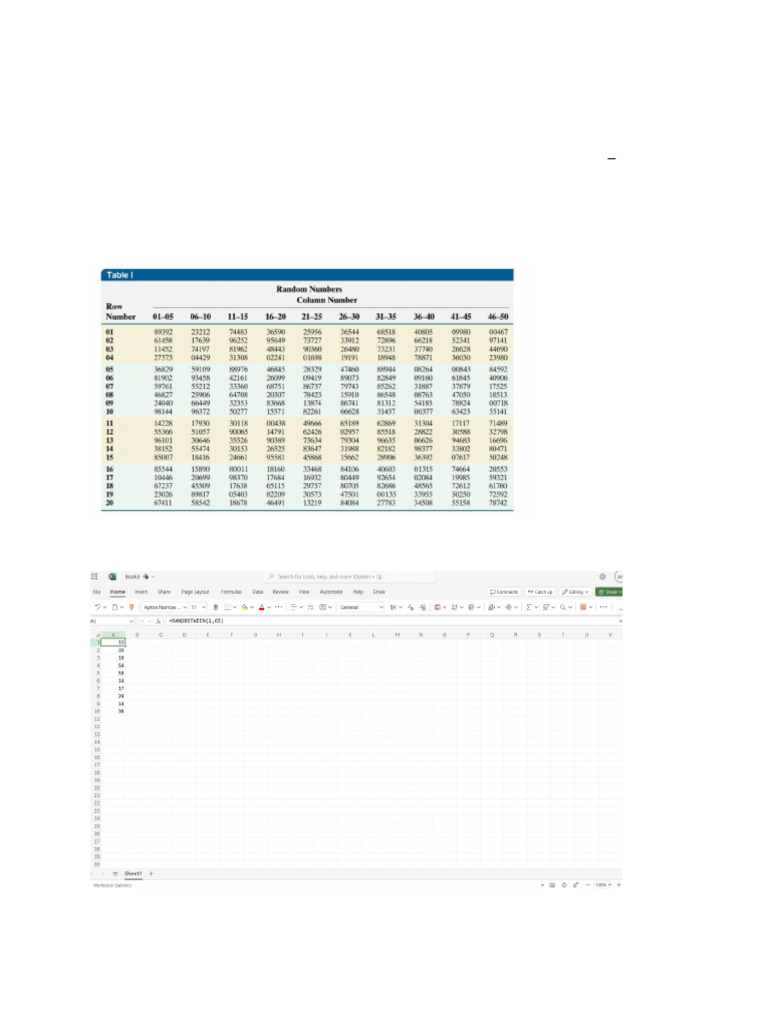Switch to the Insert tab
Screen dimensions: 768x1024
(x=141, y=592)
